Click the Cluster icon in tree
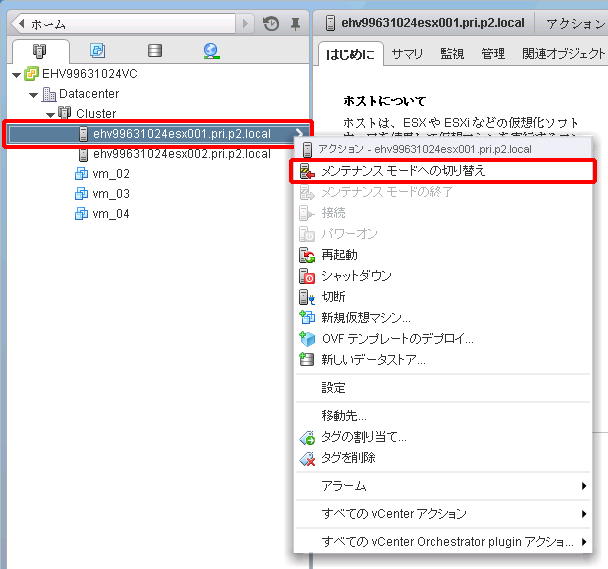 pos(64,113)
